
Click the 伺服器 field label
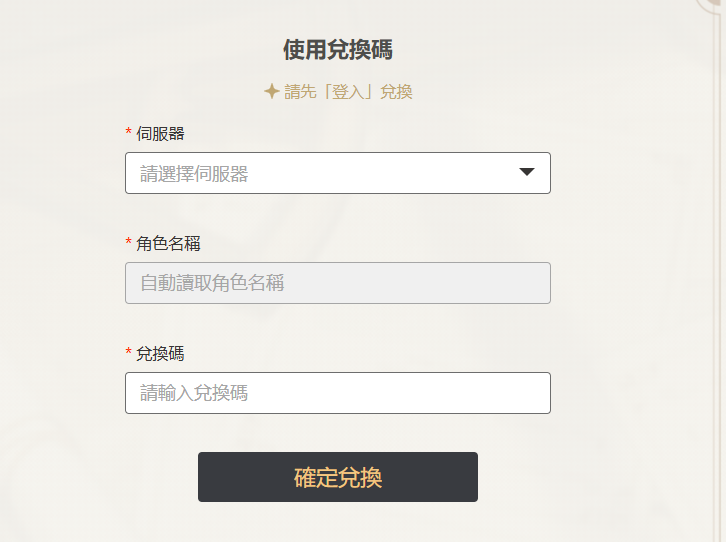click(160, 134)
